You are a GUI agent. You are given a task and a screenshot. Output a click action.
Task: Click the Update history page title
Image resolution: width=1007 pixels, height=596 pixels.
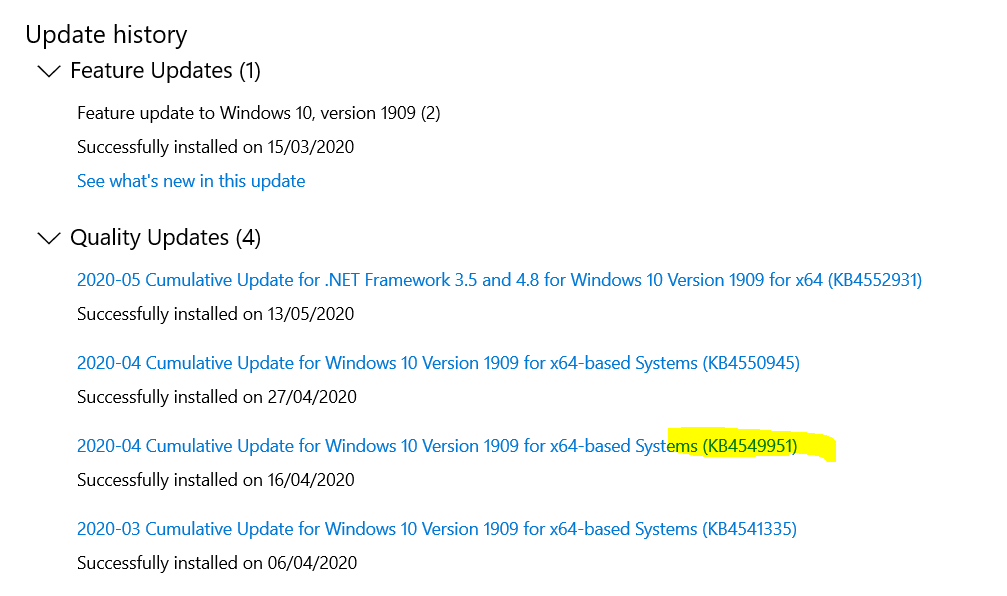[106, 35]
